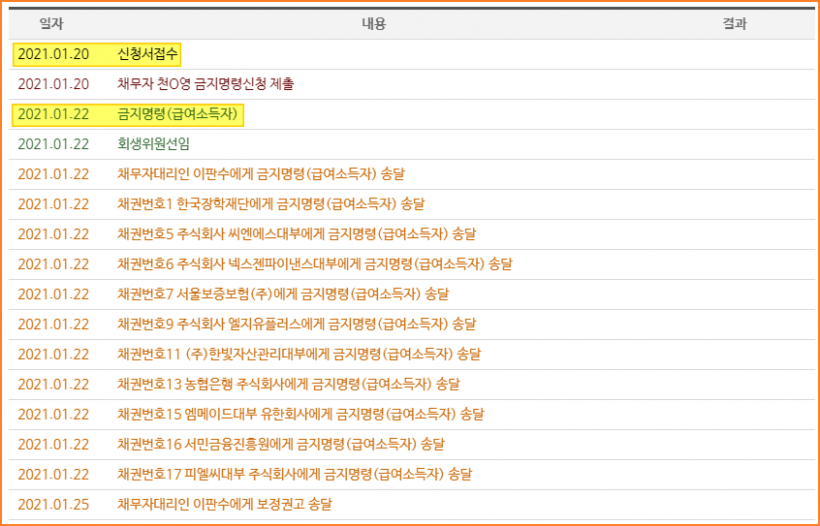Click date 2021.01.22 of 농협은행 row
Screen dimensions: 820x526
point(53,385)
